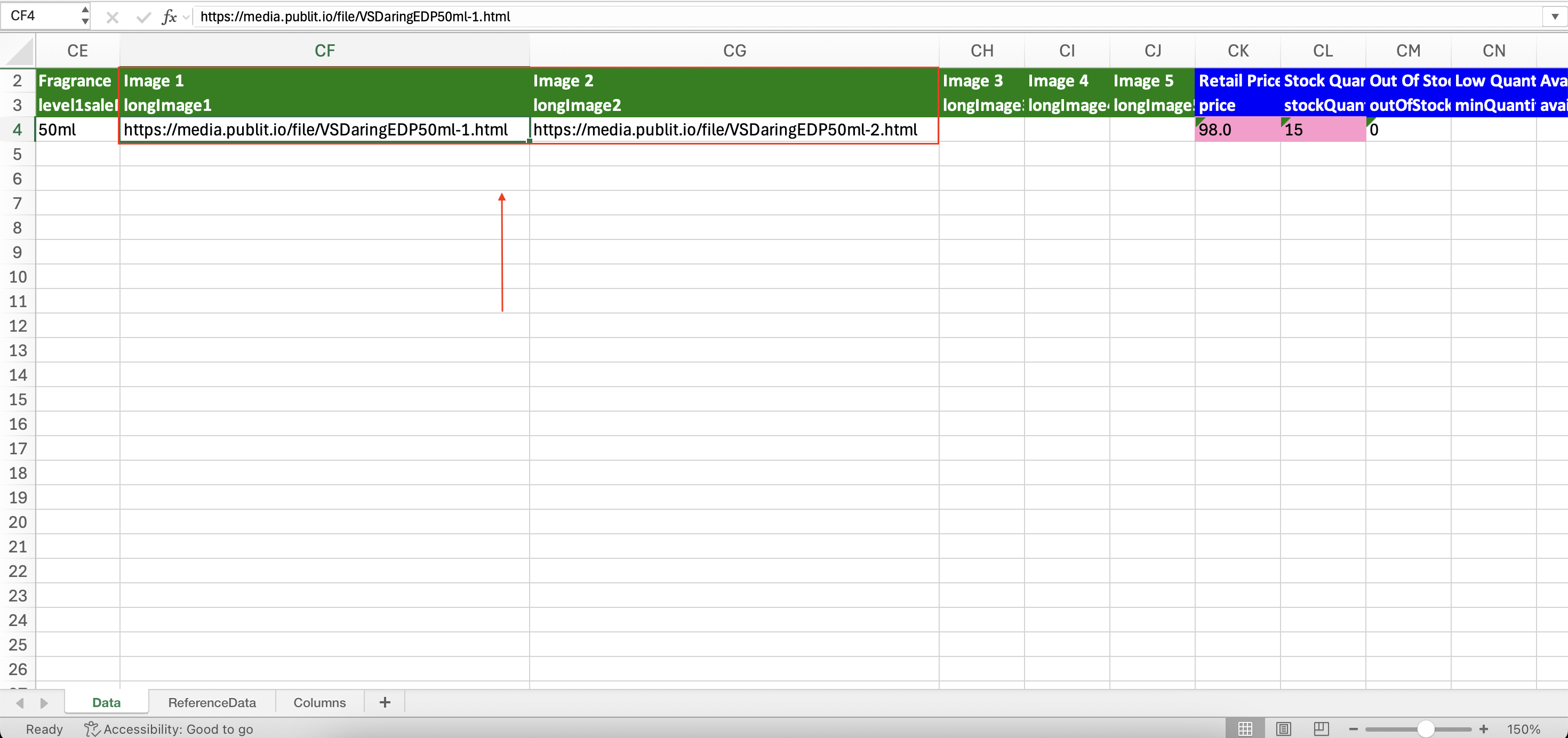The image size is (1568, 738).
Task: Click the confirm entry checkmark icon
Action: [143, 17]
